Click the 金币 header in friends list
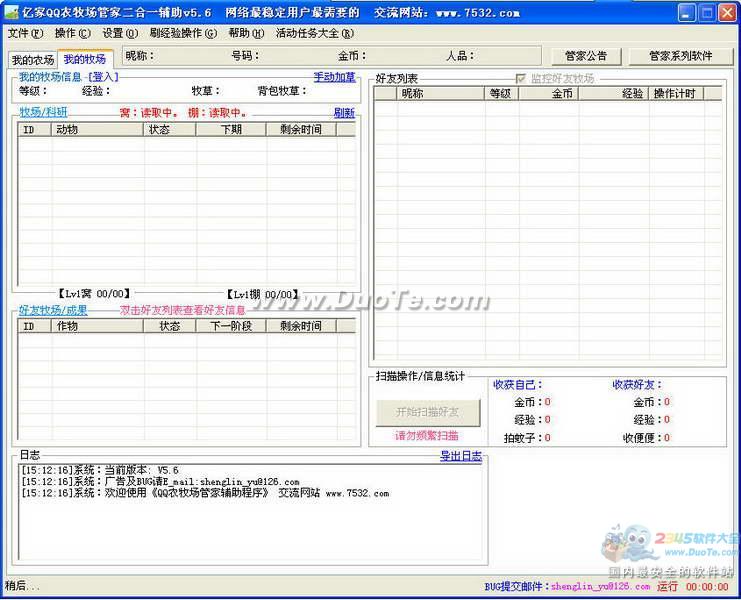 tap(549, 94)
